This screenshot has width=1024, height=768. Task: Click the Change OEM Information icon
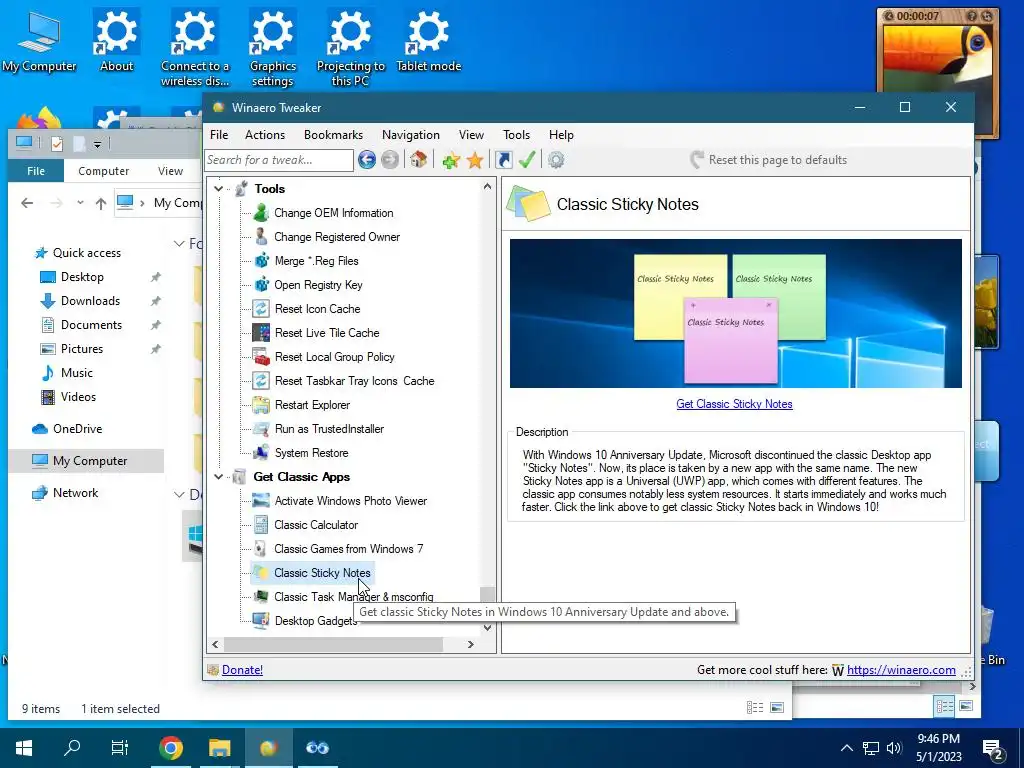point(261,213)
